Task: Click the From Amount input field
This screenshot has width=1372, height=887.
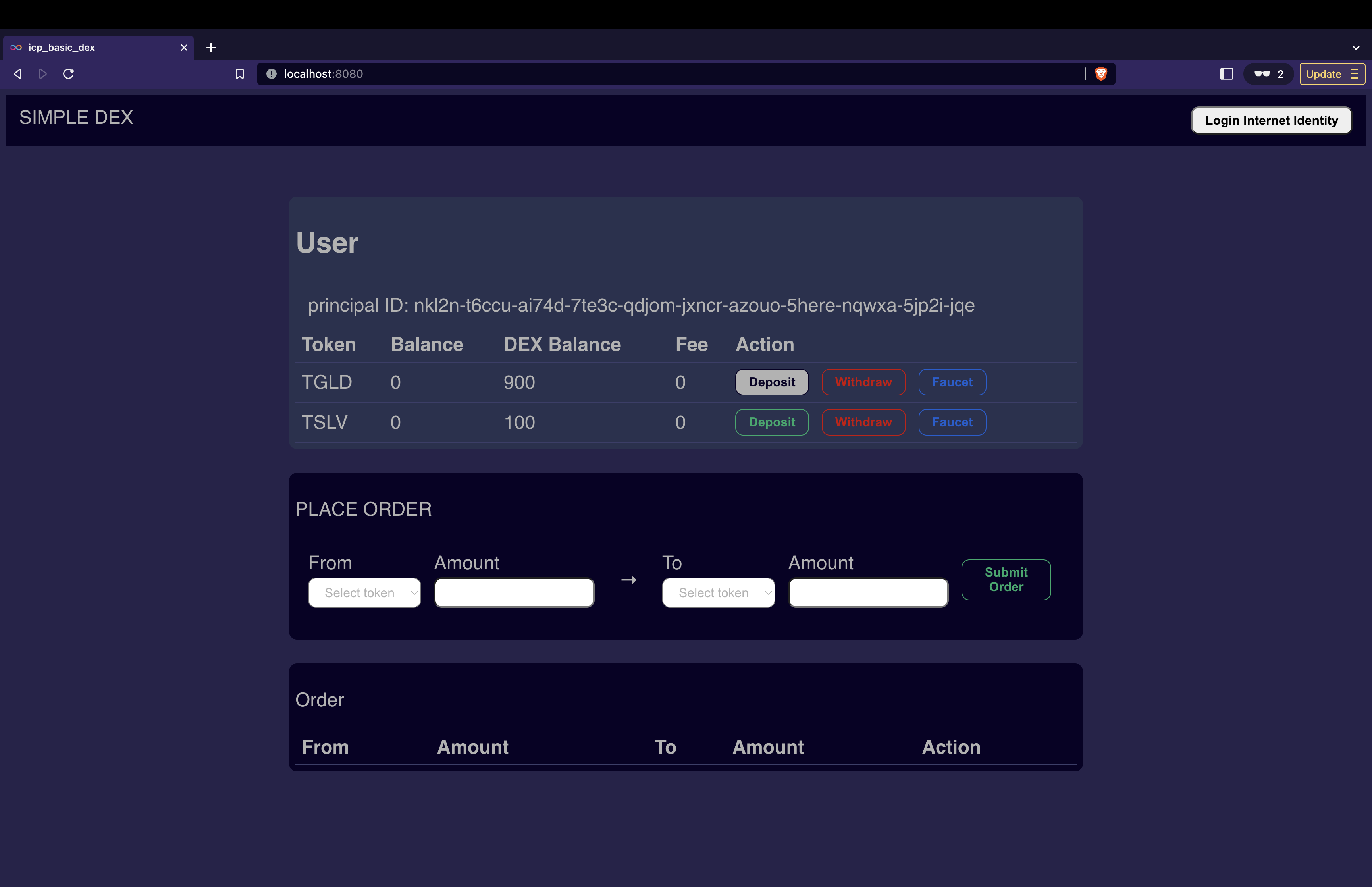Action: pos(514,593)
